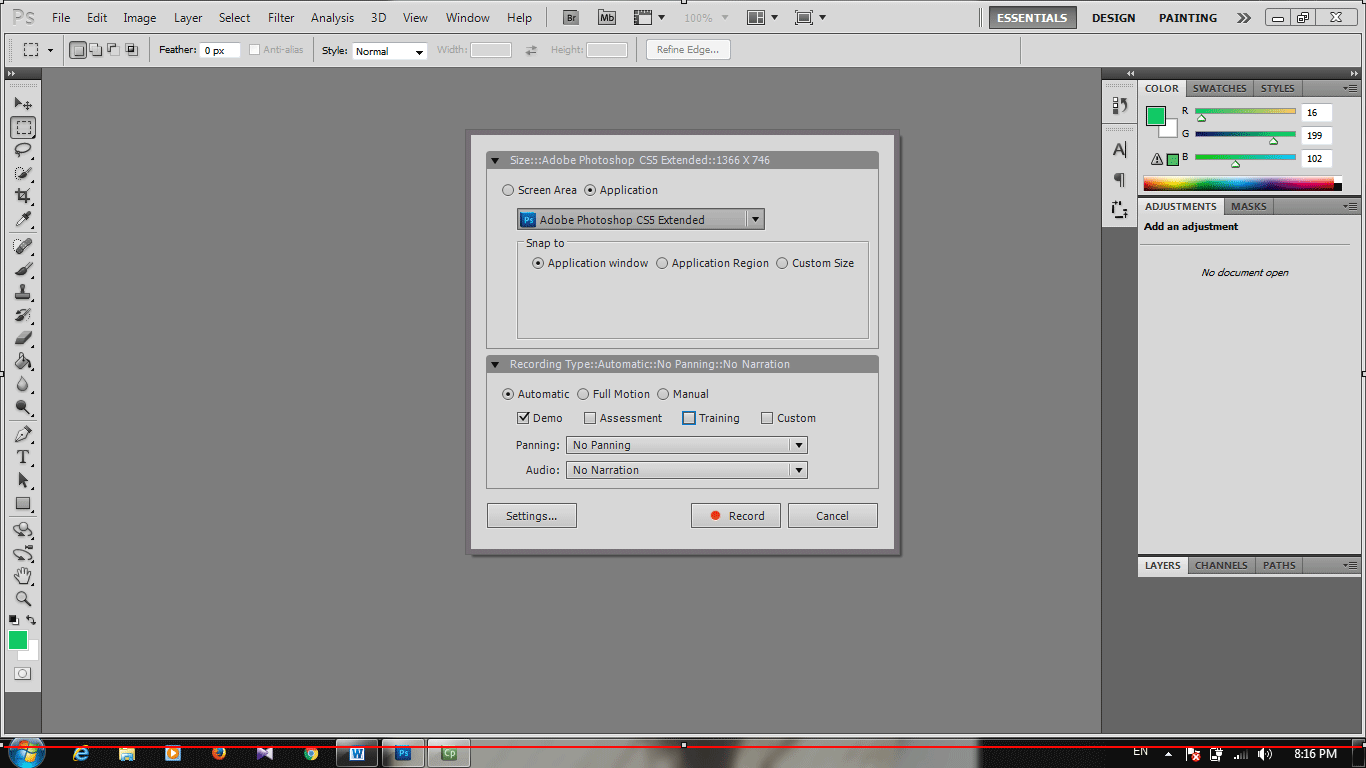1366x768 pixels.
Task: Select the History Brush tool
Action: click(23, 315)
